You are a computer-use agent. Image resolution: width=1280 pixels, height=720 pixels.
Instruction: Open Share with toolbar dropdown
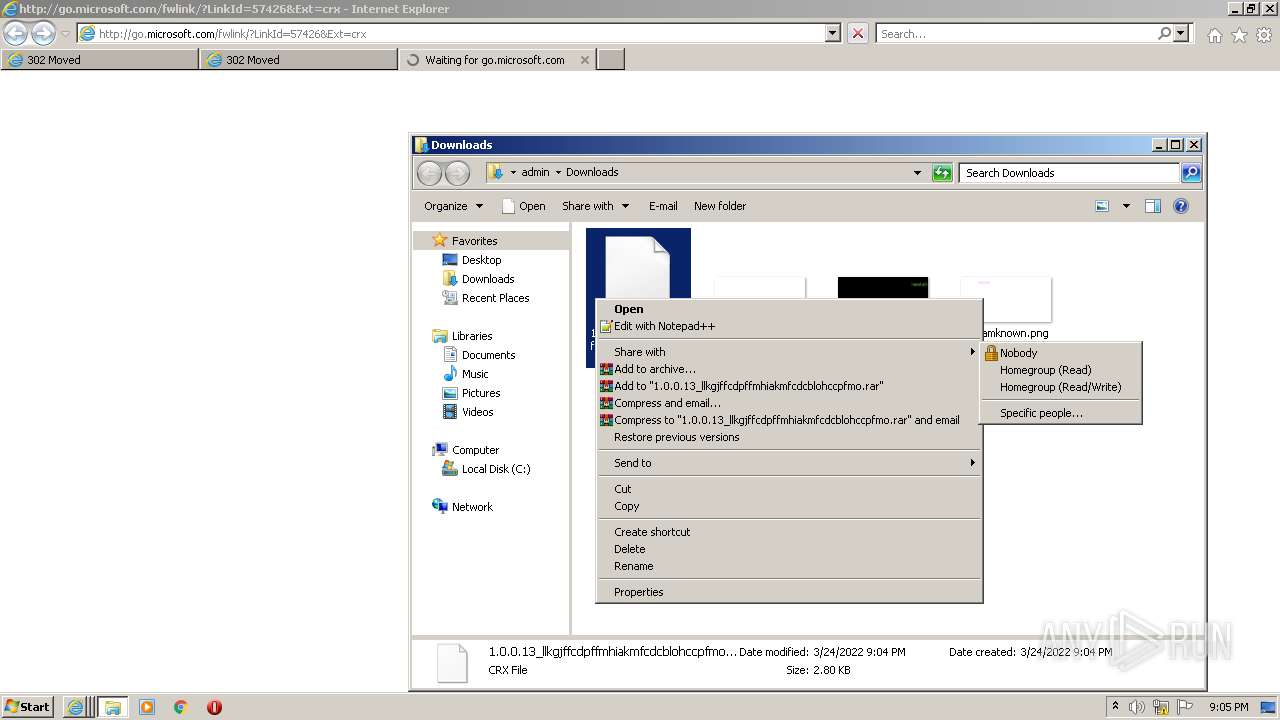(x=595, y=206)
